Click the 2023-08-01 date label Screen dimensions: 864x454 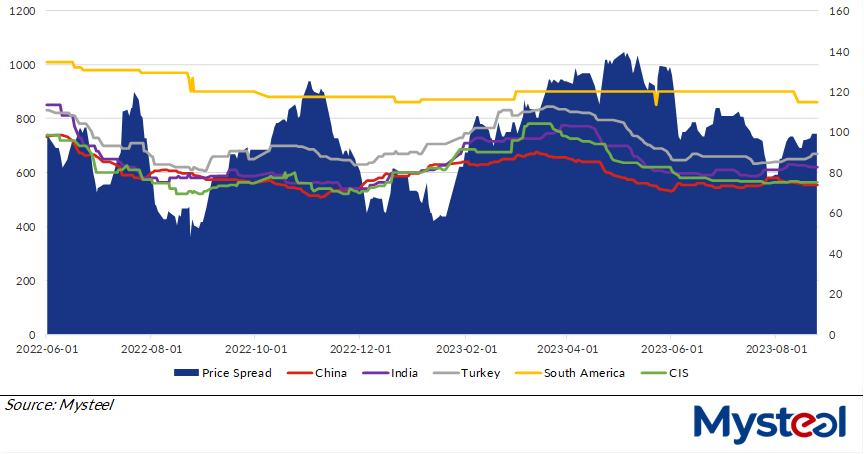776,350
